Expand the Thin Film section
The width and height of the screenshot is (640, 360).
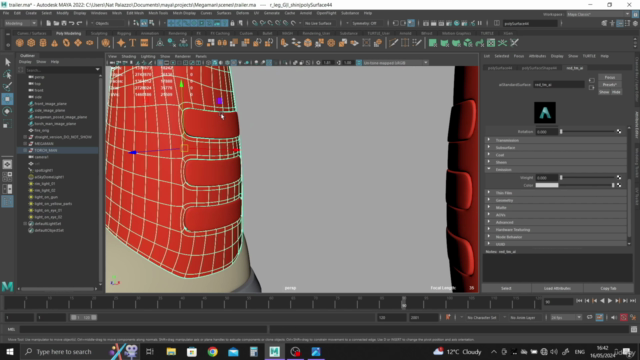tap(557, 193)
